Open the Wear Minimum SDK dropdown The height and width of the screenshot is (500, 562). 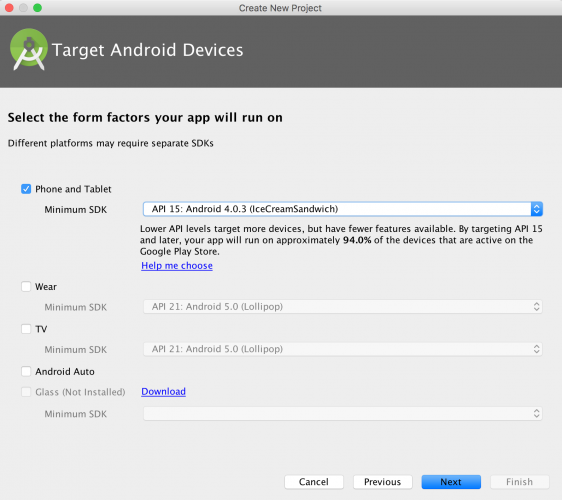click(x=343, y=307)
